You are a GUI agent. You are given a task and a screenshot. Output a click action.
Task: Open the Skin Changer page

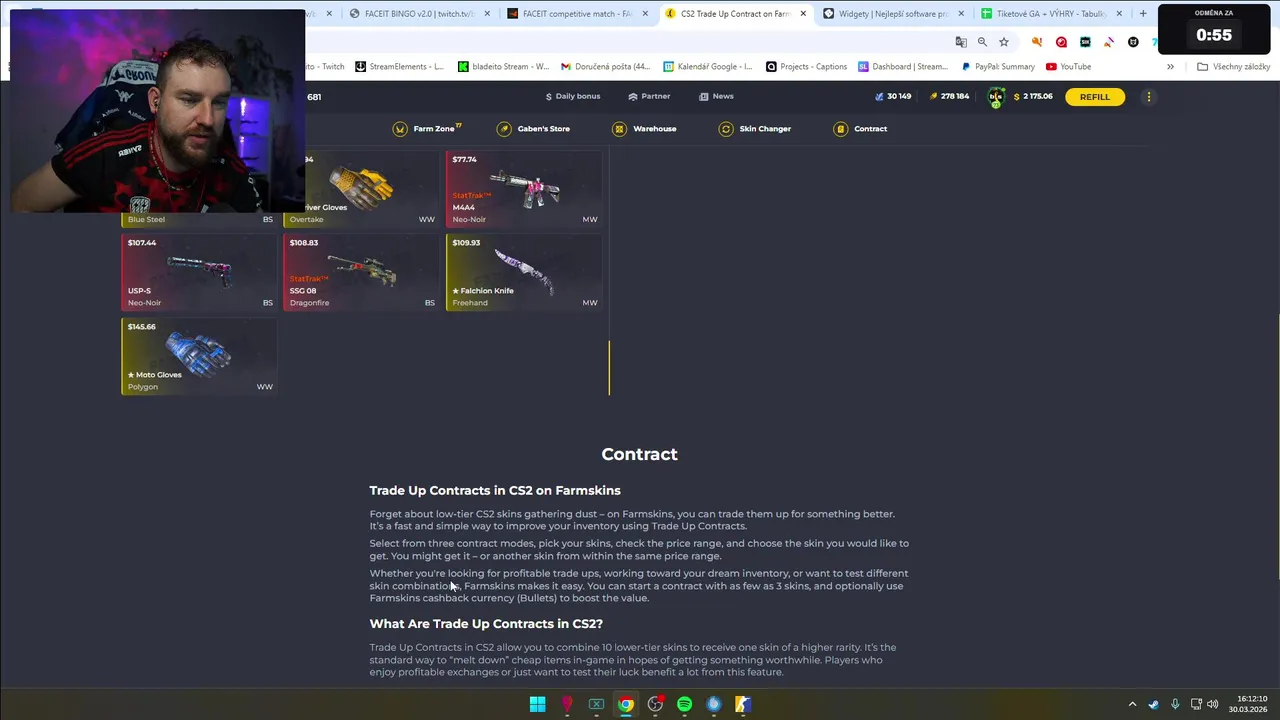[x=754, y=129]
